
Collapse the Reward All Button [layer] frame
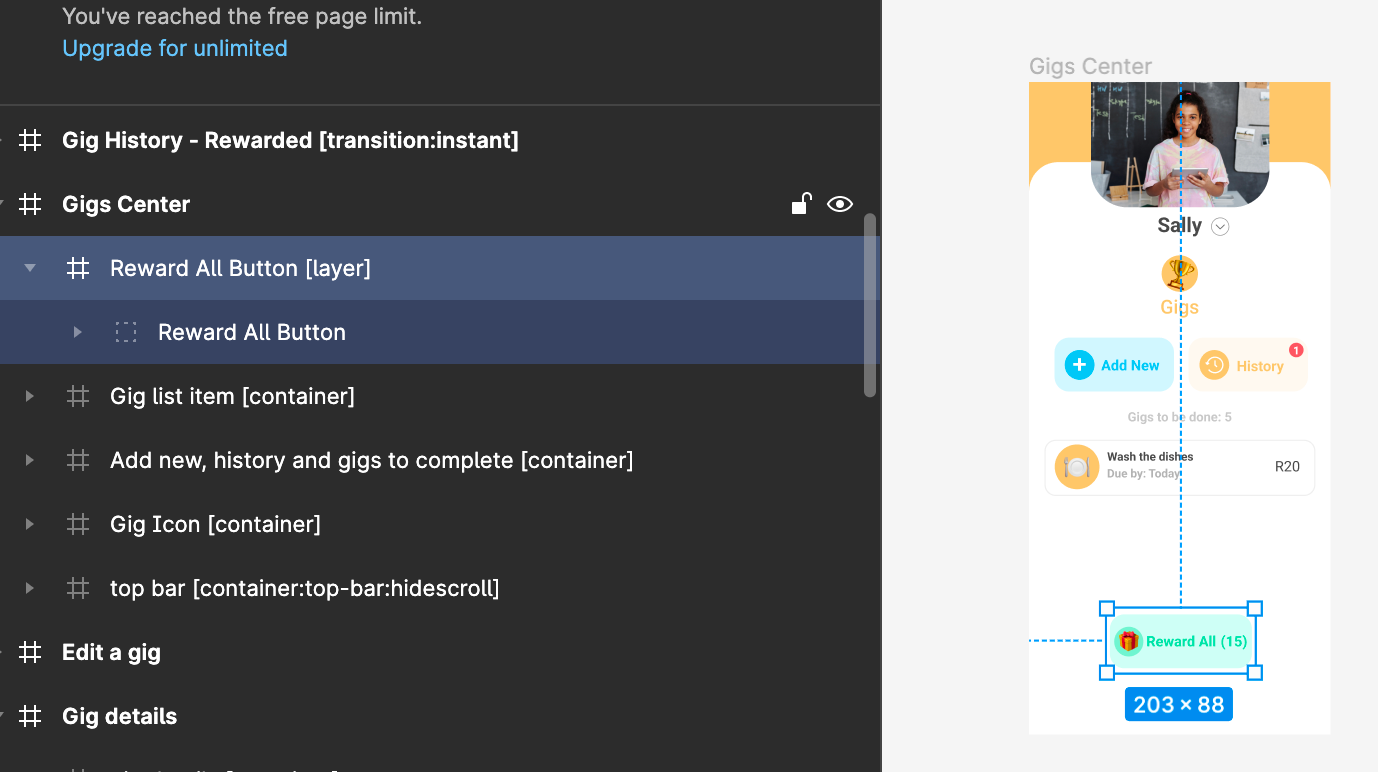(x=30, y=268)
